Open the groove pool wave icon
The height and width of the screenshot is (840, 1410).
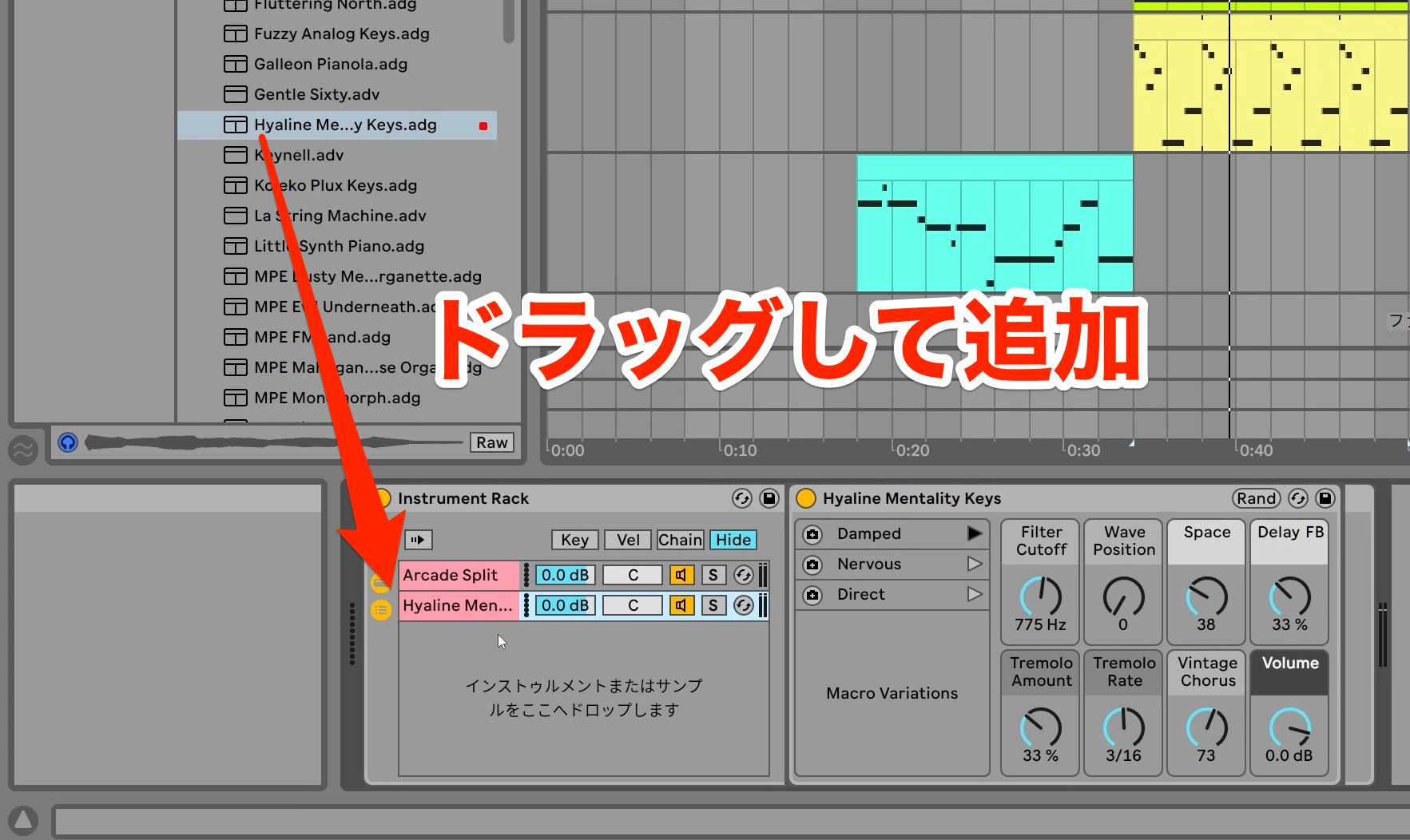coord(23,450)
